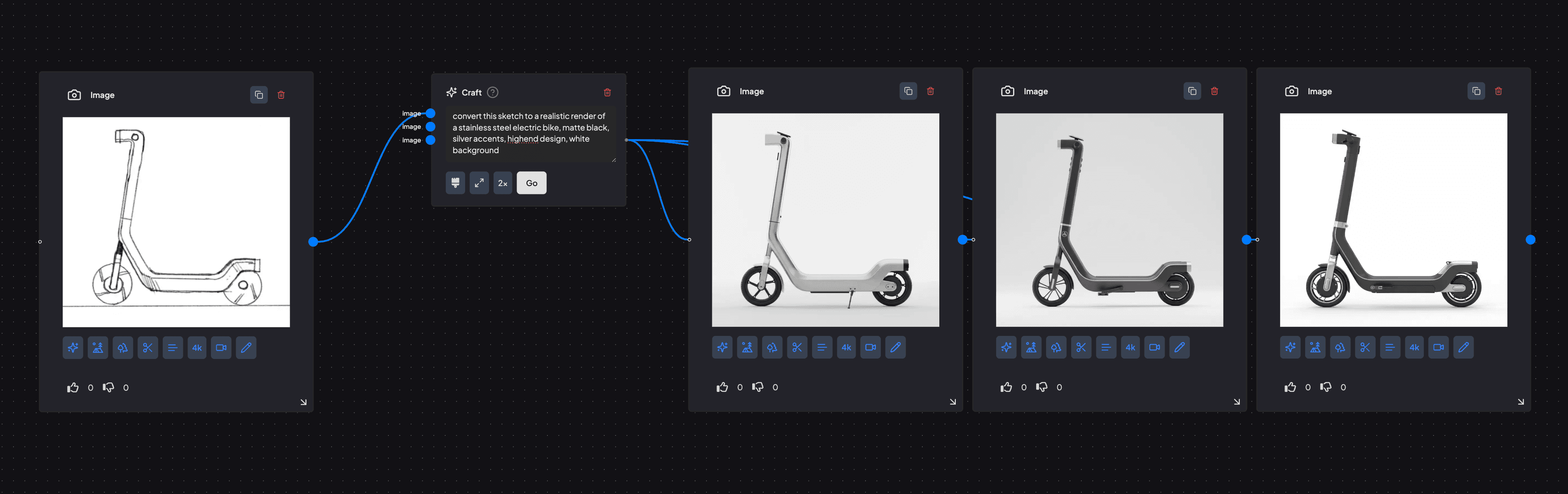Click the duplicate icon on the sketch Image node
Viewport: 1568px width, 494px height.
259,94
